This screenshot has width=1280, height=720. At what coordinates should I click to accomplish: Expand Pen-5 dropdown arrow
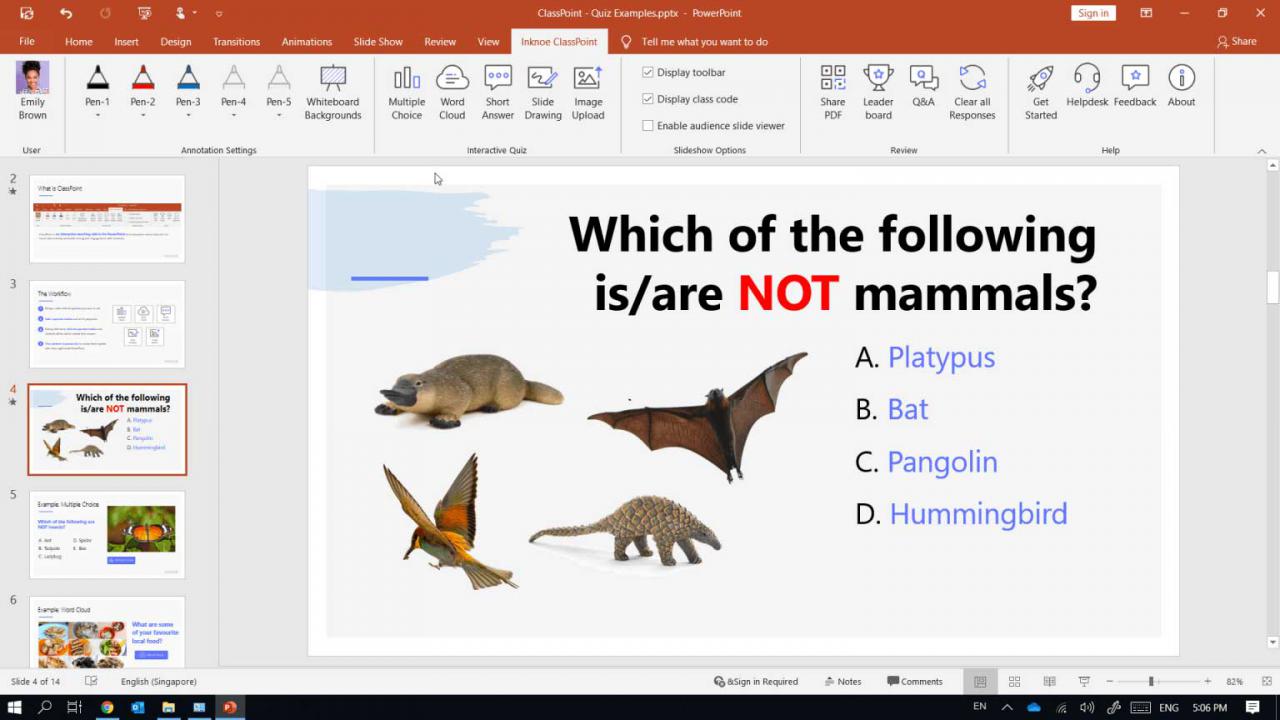pyautogui.click(x=279, y=115)
